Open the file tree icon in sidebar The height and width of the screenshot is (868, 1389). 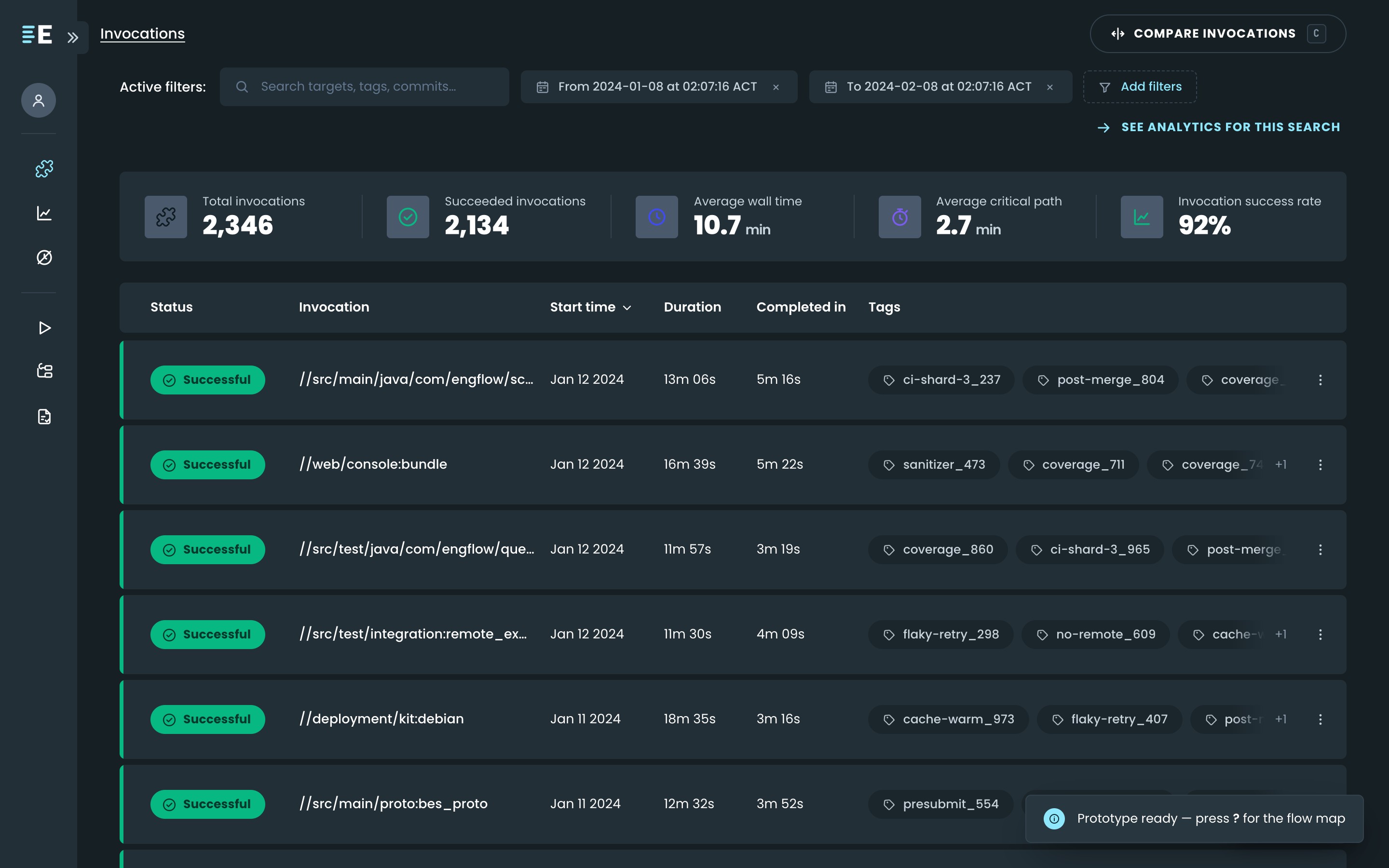44,371
